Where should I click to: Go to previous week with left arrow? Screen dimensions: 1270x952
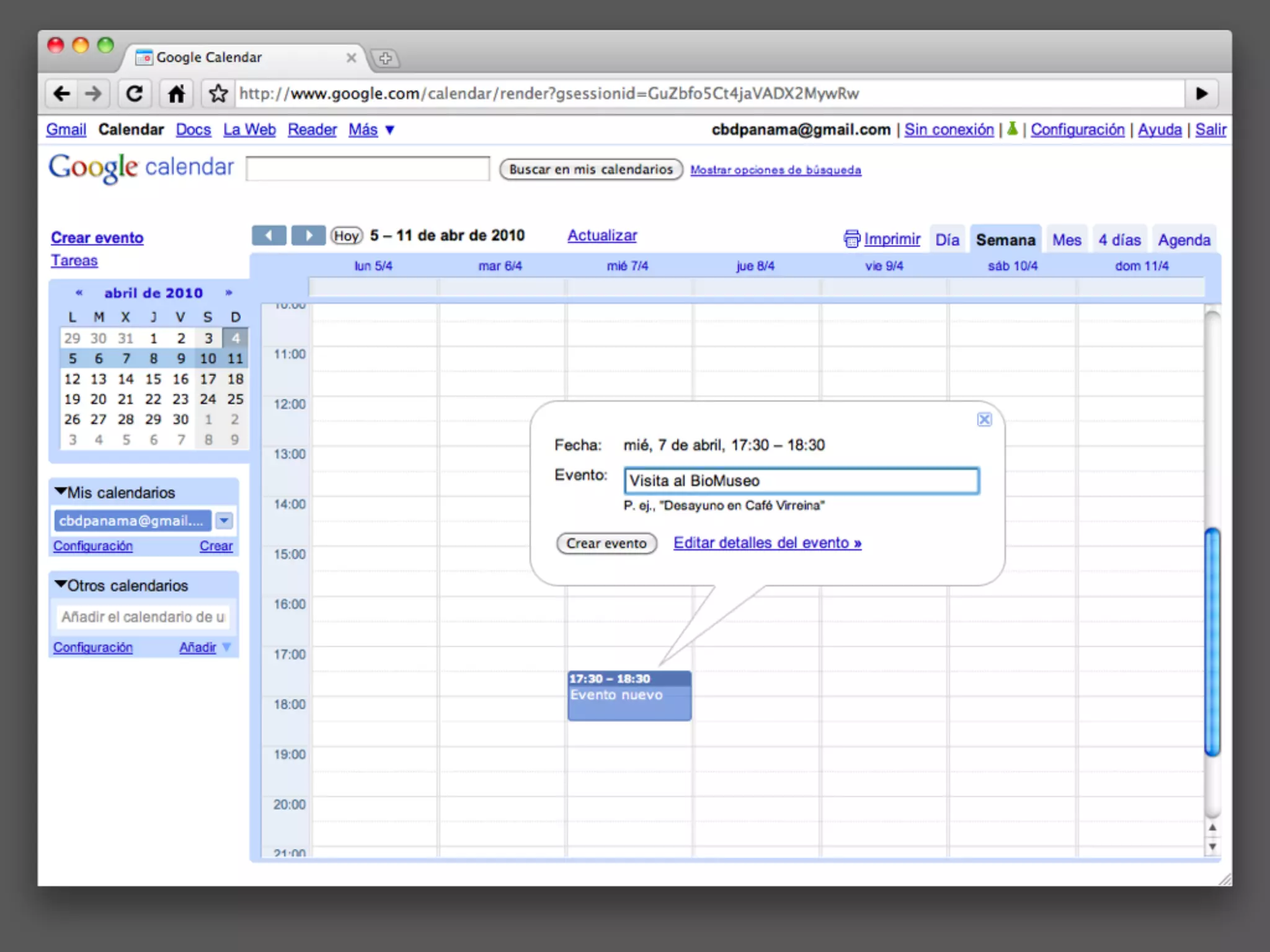[269, 236]
